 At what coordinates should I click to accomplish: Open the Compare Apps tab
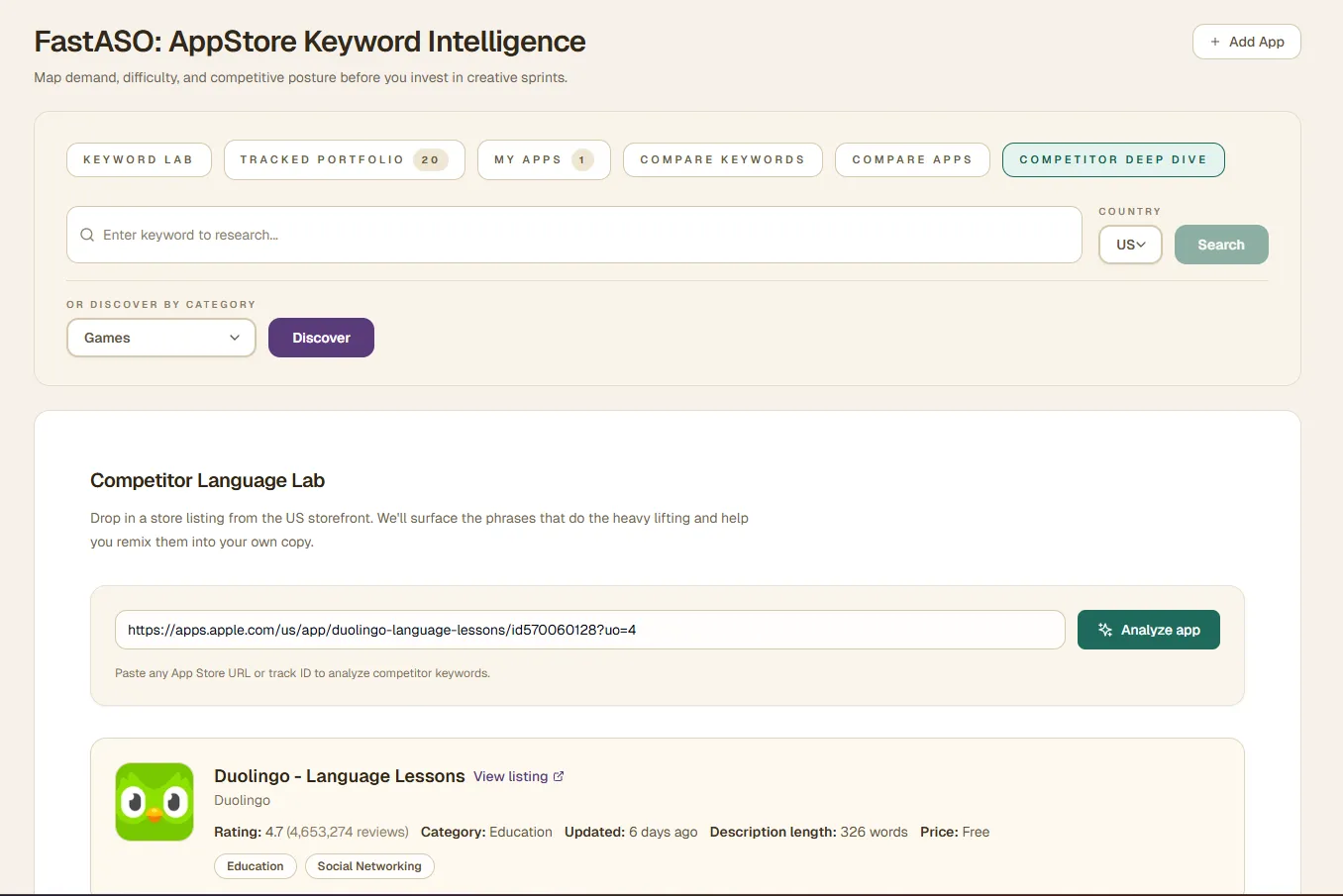pos(911,159)
